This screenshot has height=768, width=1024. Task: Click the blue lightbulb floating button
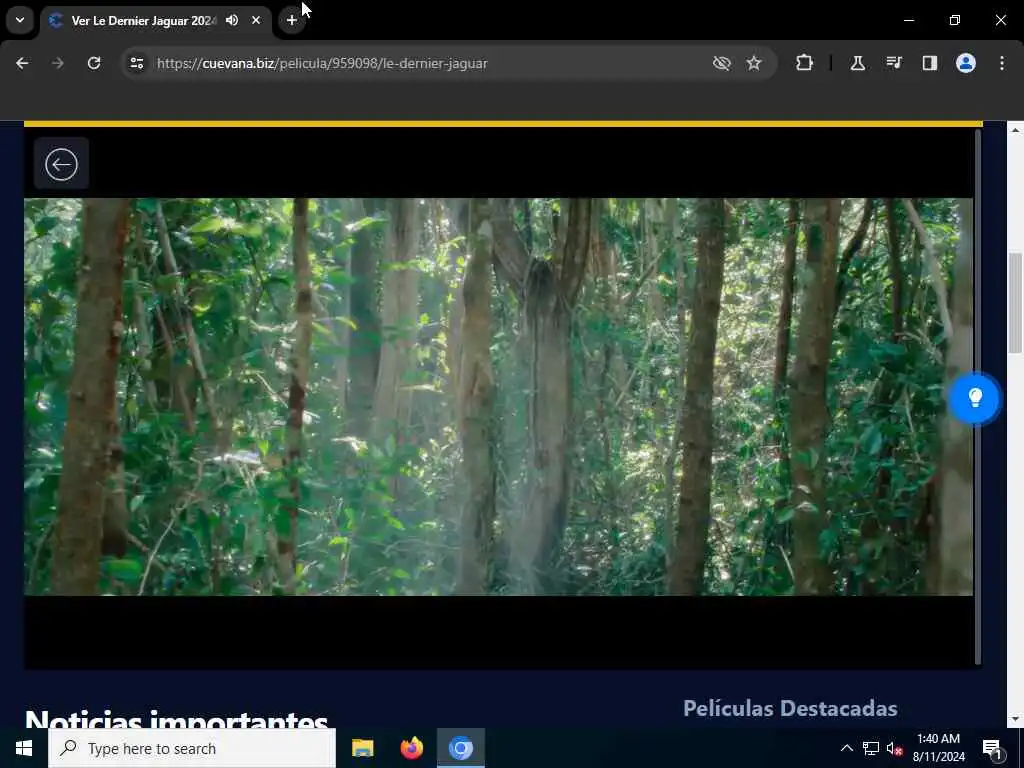975,398
